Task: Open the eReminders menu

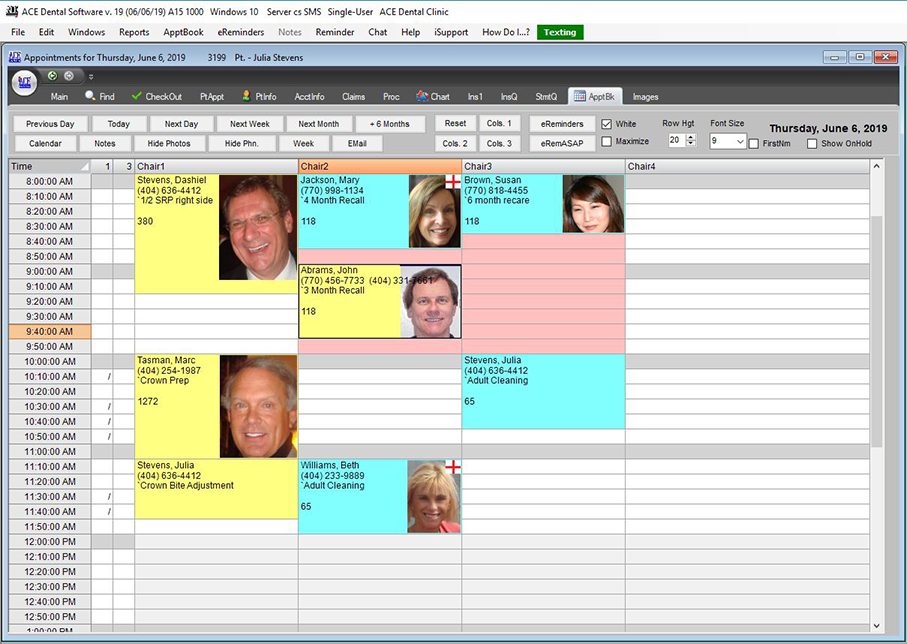Action: point(241,32)
